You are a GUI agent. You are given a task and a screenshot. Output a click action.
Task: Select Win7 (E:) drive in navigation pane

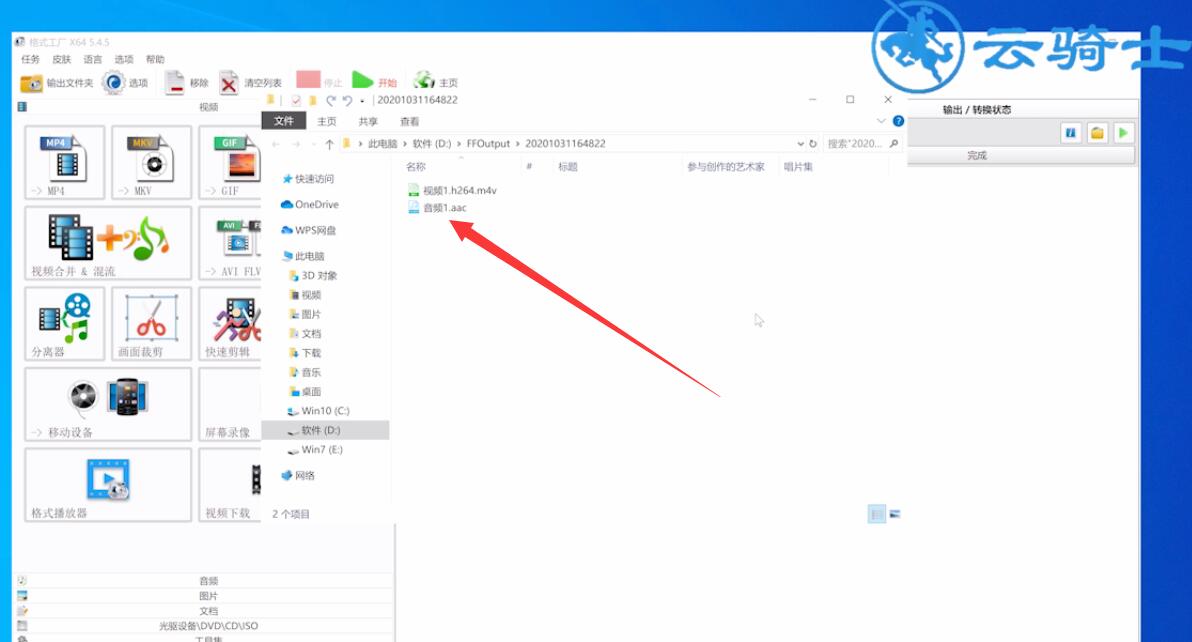point(315,450)
